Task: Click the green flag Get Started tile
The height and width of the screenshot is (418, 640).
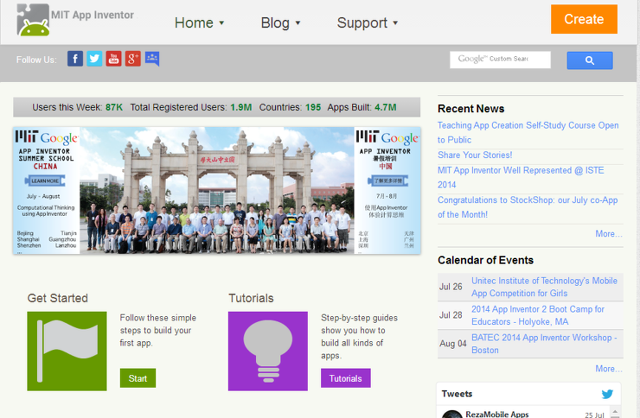Action: (x=67, y=351)
